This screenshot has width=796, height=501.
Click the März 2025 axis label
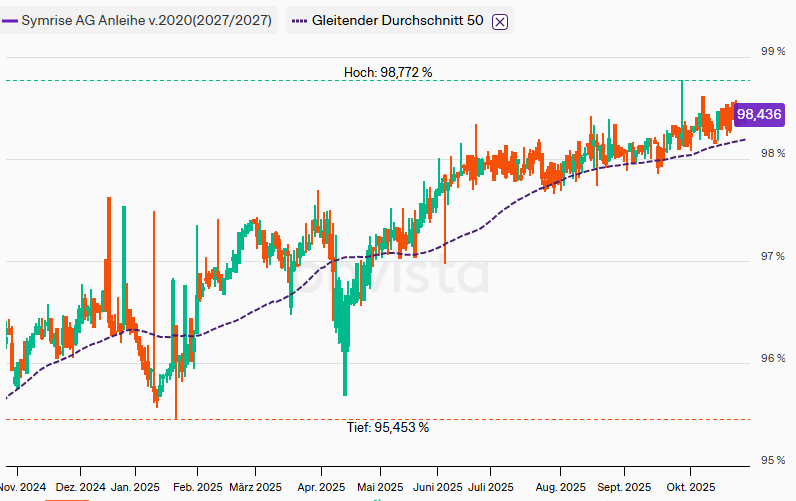(254, 487)
